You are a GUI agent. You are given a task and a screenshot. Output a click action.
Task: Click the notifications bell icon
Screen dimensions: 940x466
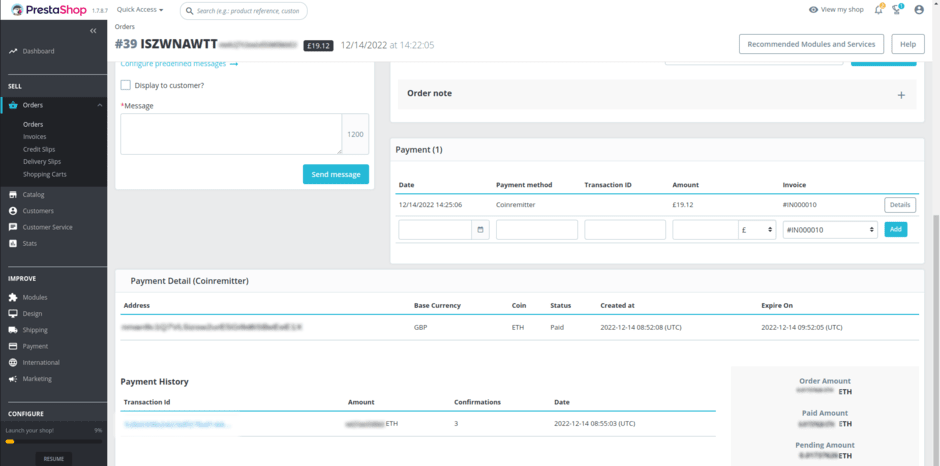pyautogui.click(x=878, y=10)
